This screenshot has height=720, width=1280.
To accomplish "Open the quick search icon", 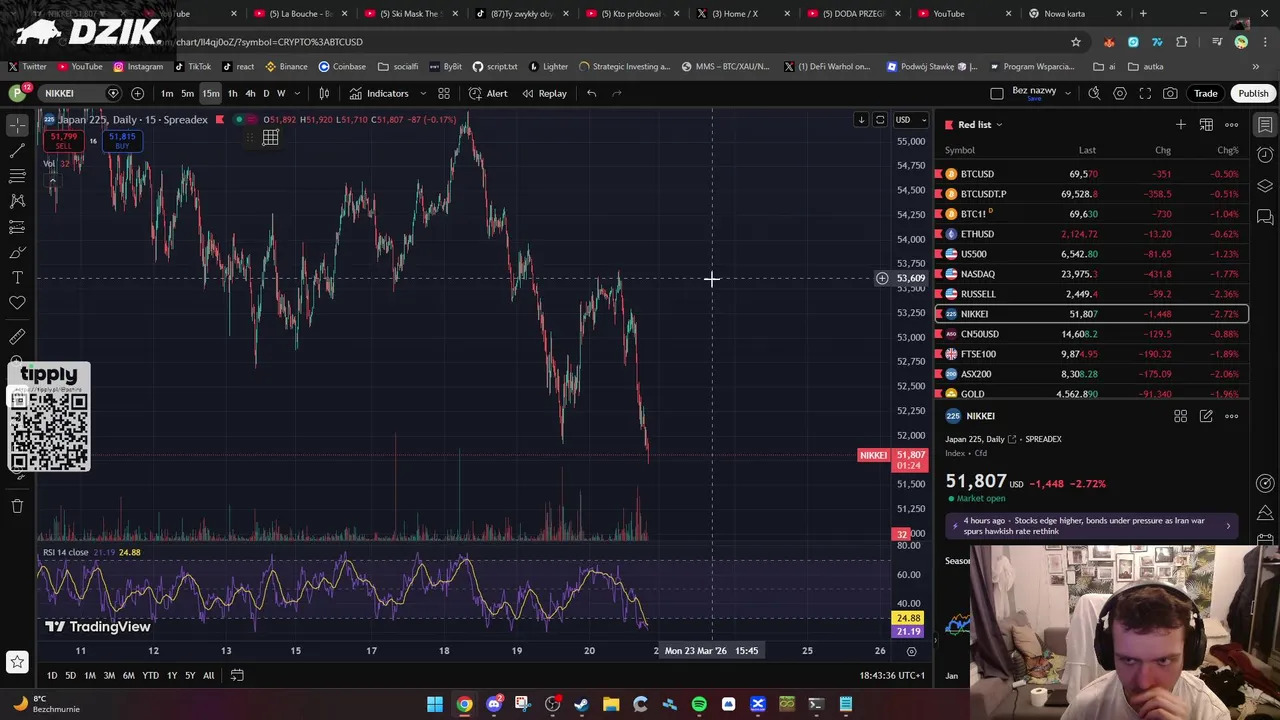I will (x=1094, y=93).
